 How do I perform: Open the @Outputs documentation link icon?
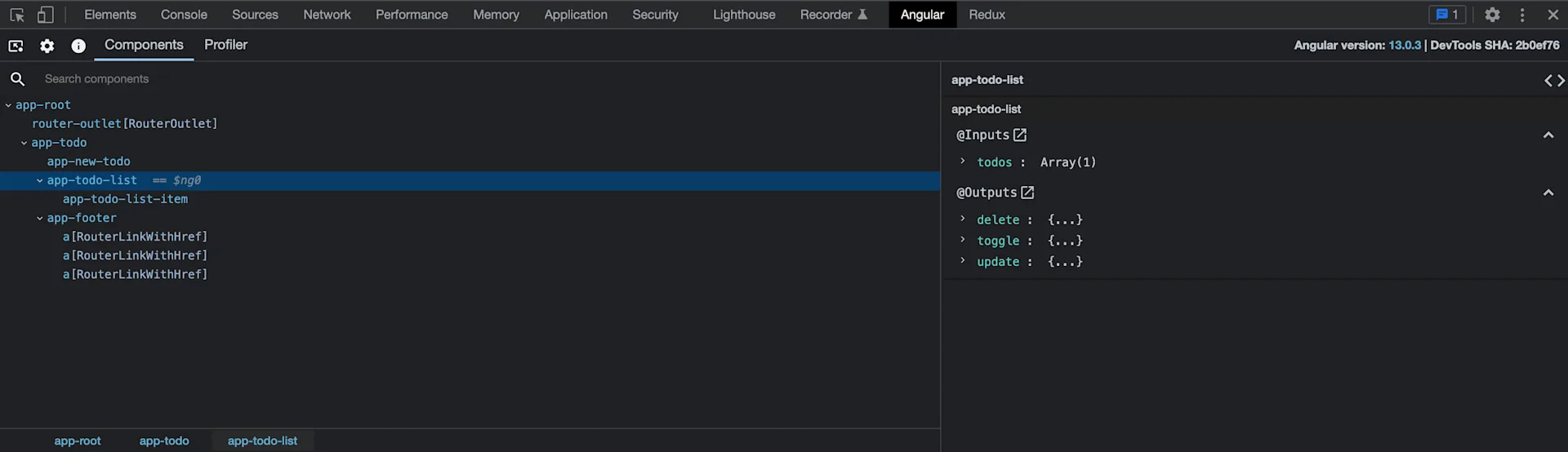1027,193
